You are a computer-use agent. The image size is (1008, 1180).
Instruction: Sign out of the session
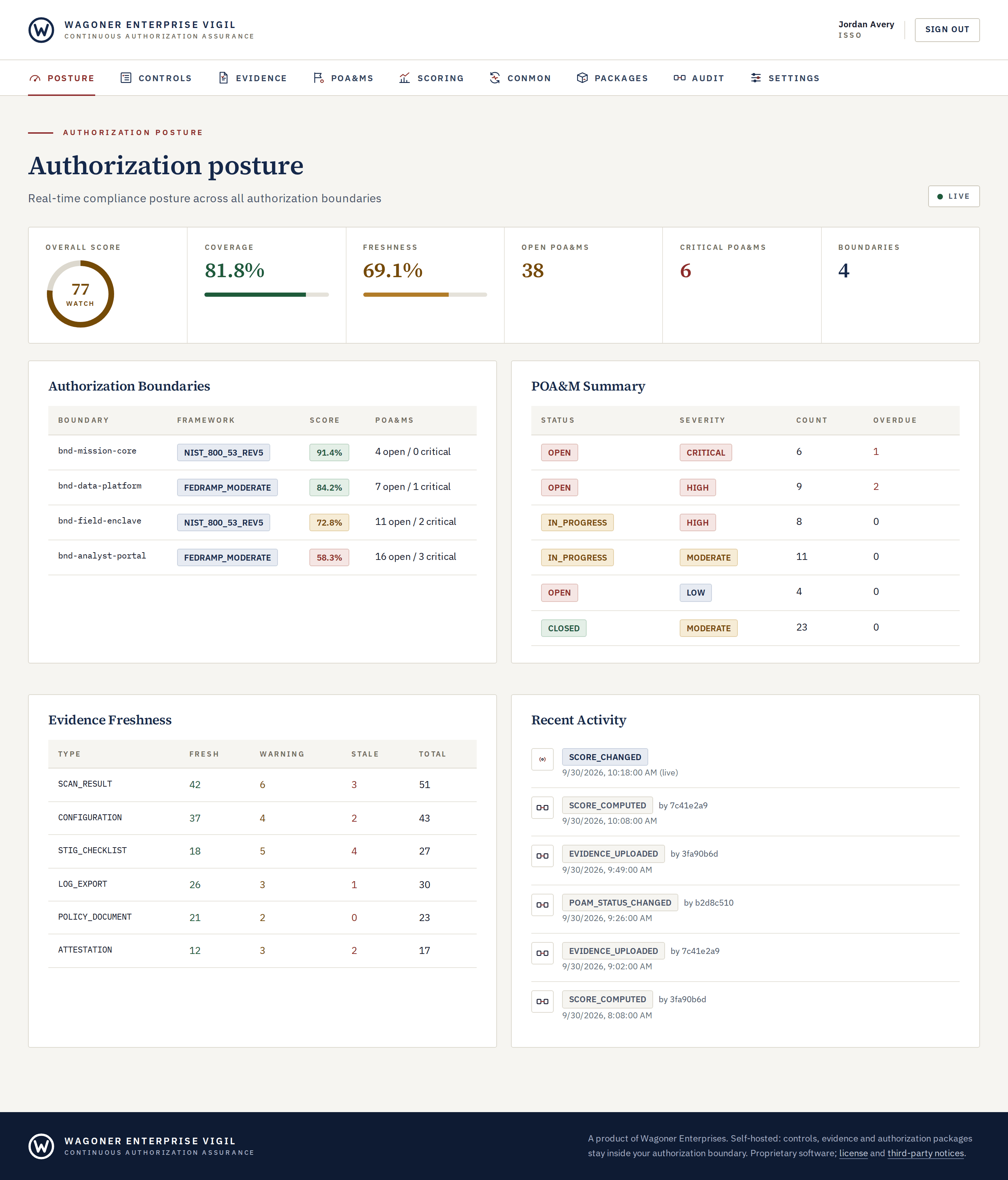pyautogui.click(x=946, y=30)
